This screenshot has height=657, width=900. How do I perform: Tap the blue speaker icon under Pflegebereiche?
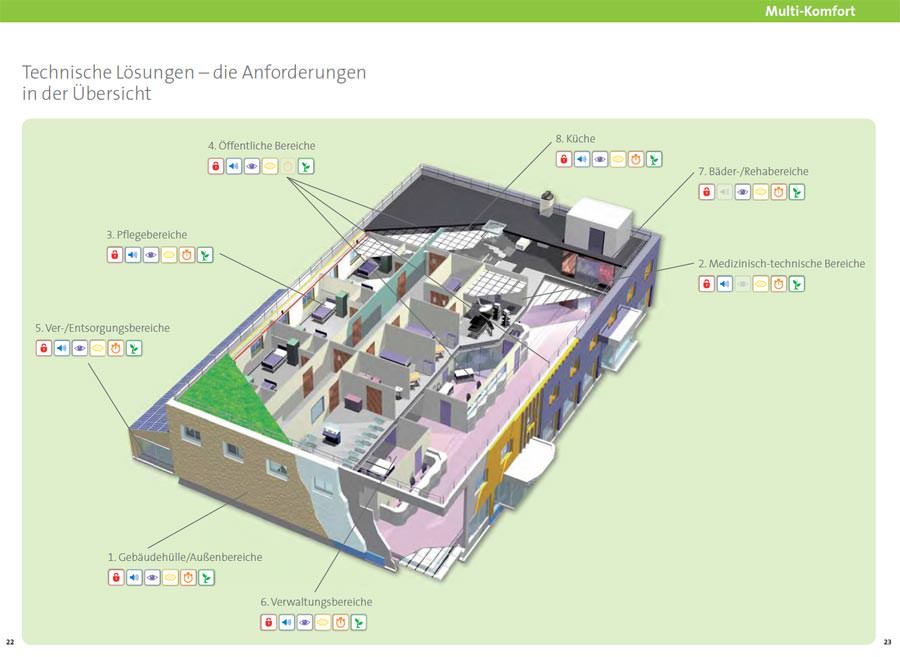tap(133, 255)
